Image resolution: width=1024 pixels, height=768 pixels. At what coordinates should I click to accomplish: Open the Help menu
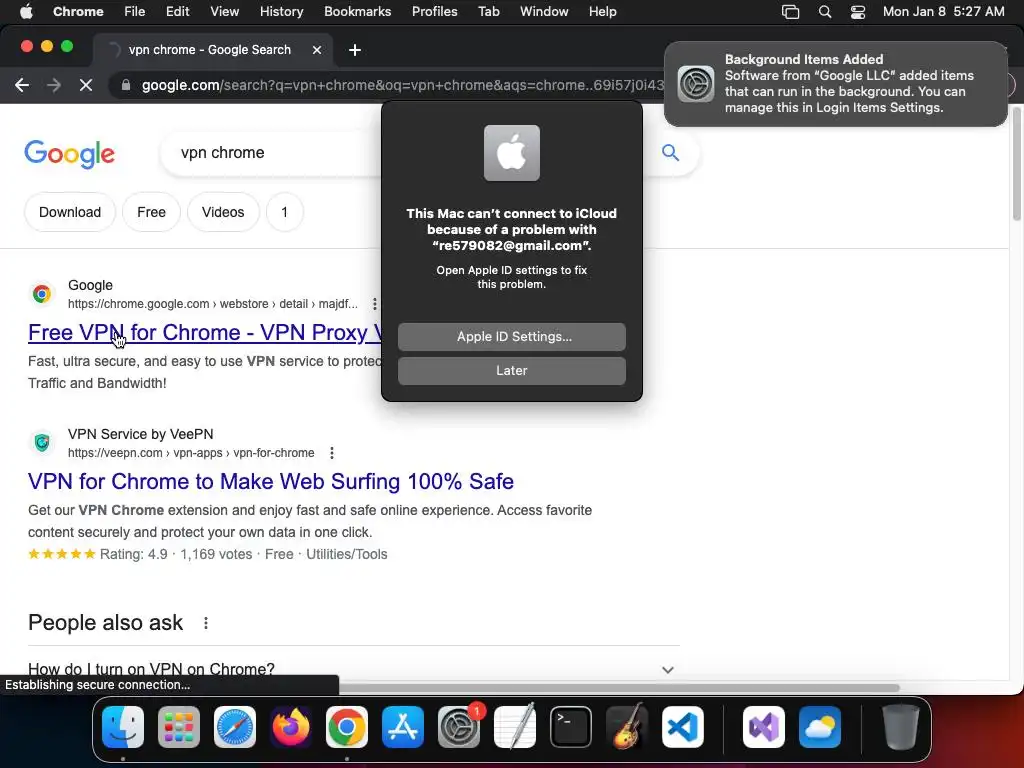coord(602,11)
